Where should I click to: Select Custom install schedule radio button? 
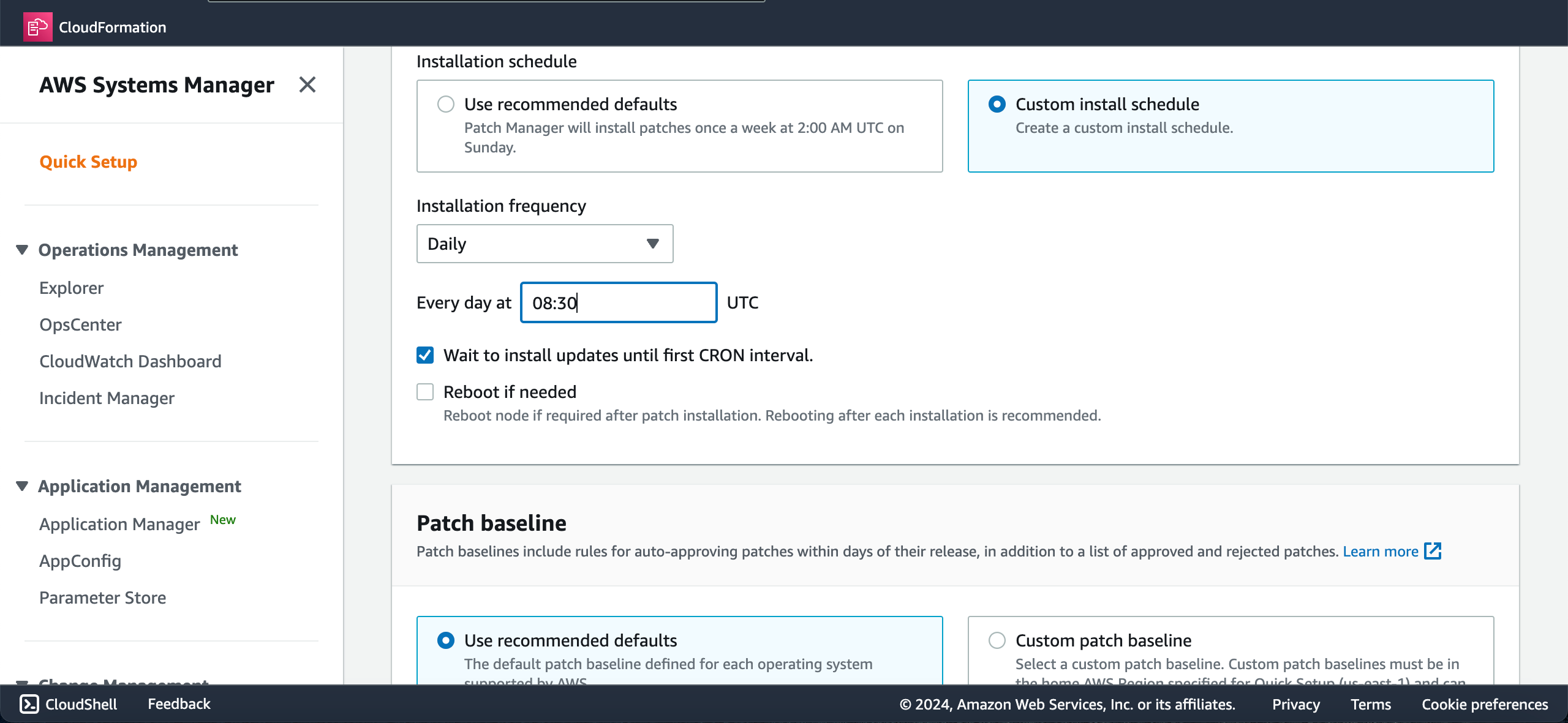tap(997, 104)
